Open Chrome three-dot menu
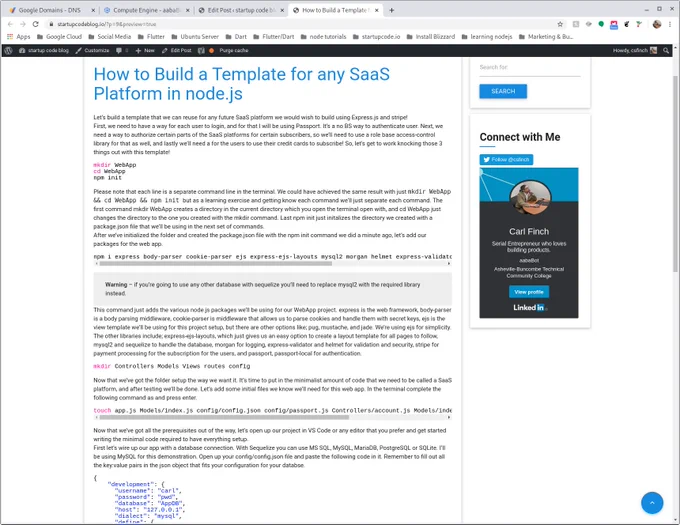Viewport: 680px width, 525px height. point(670,24)
